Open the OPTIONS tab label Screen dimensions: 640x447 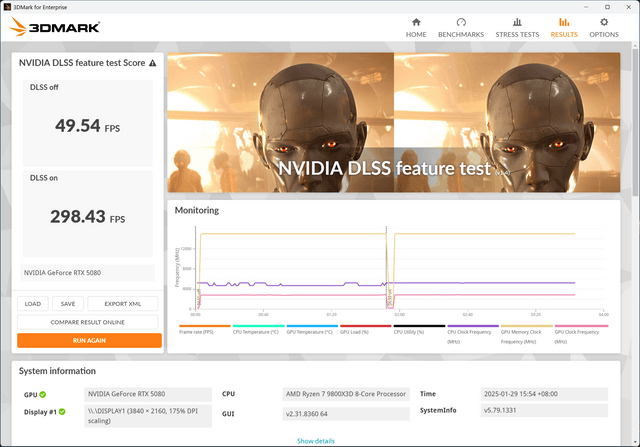(604, 35)
